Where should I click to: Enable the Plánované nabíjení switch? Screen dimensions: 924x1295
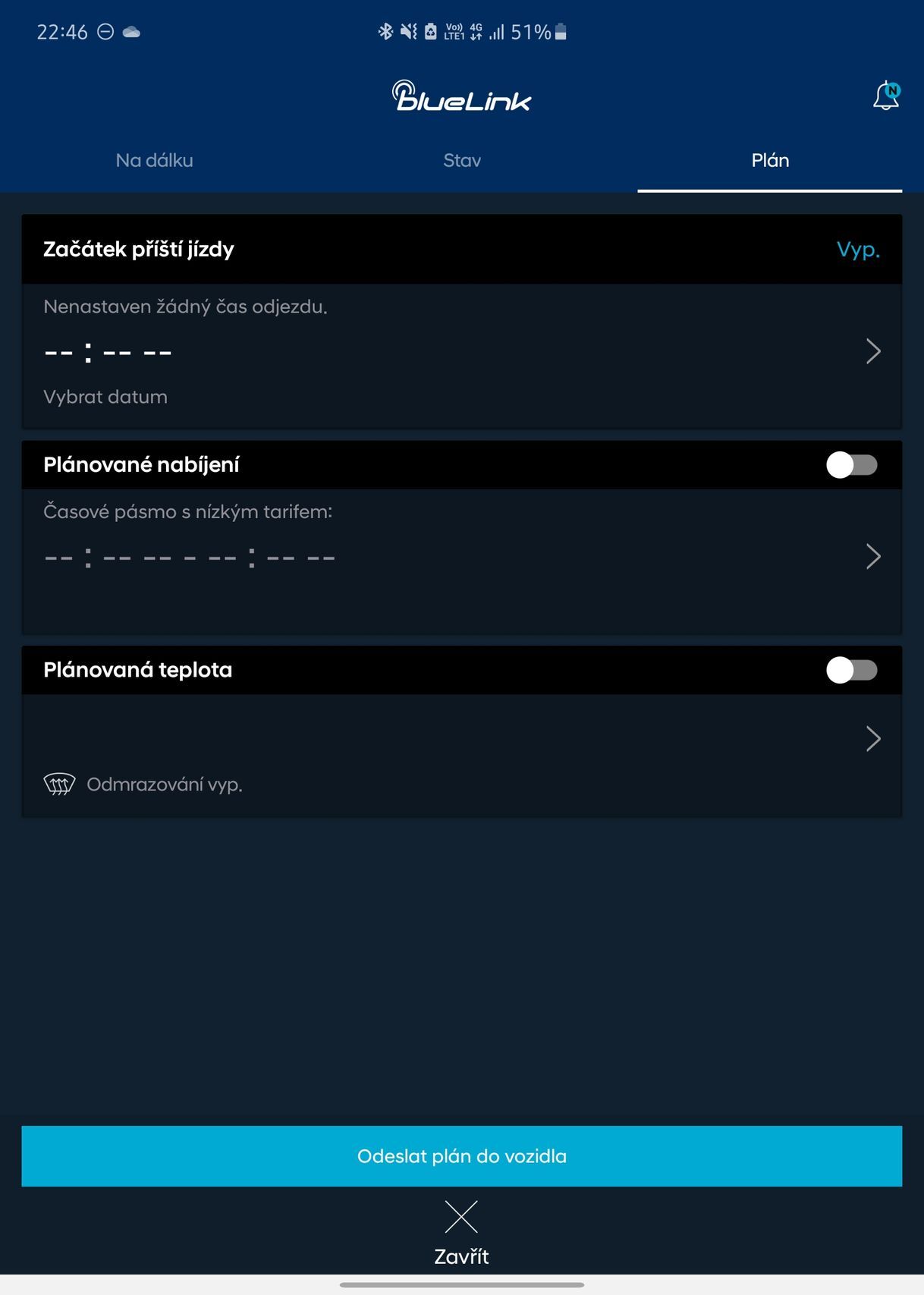point(851,465)
